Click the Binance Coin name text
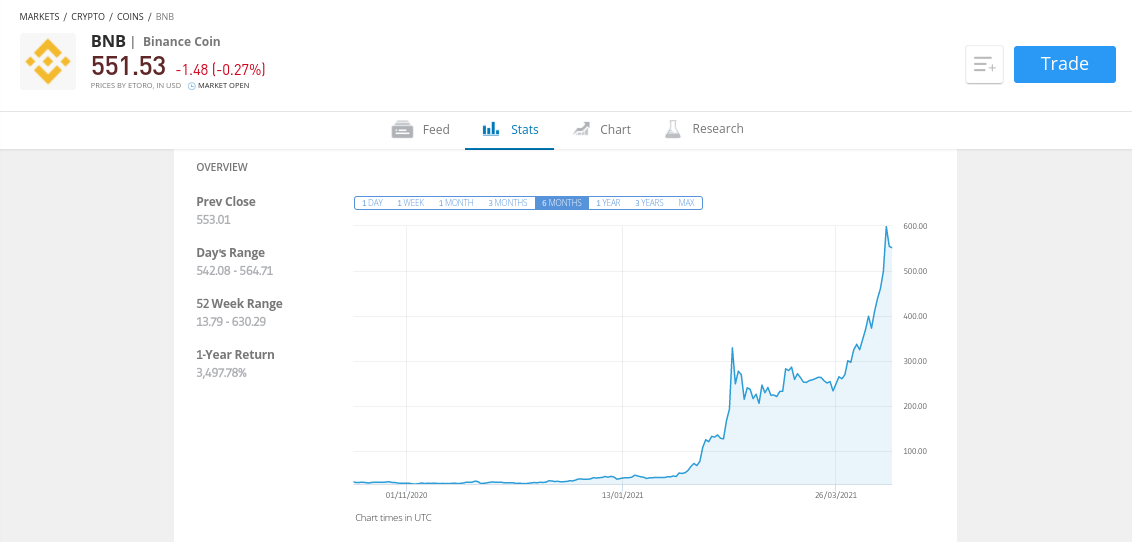This screenshot has height=542, width=1132. coord(182,41)
